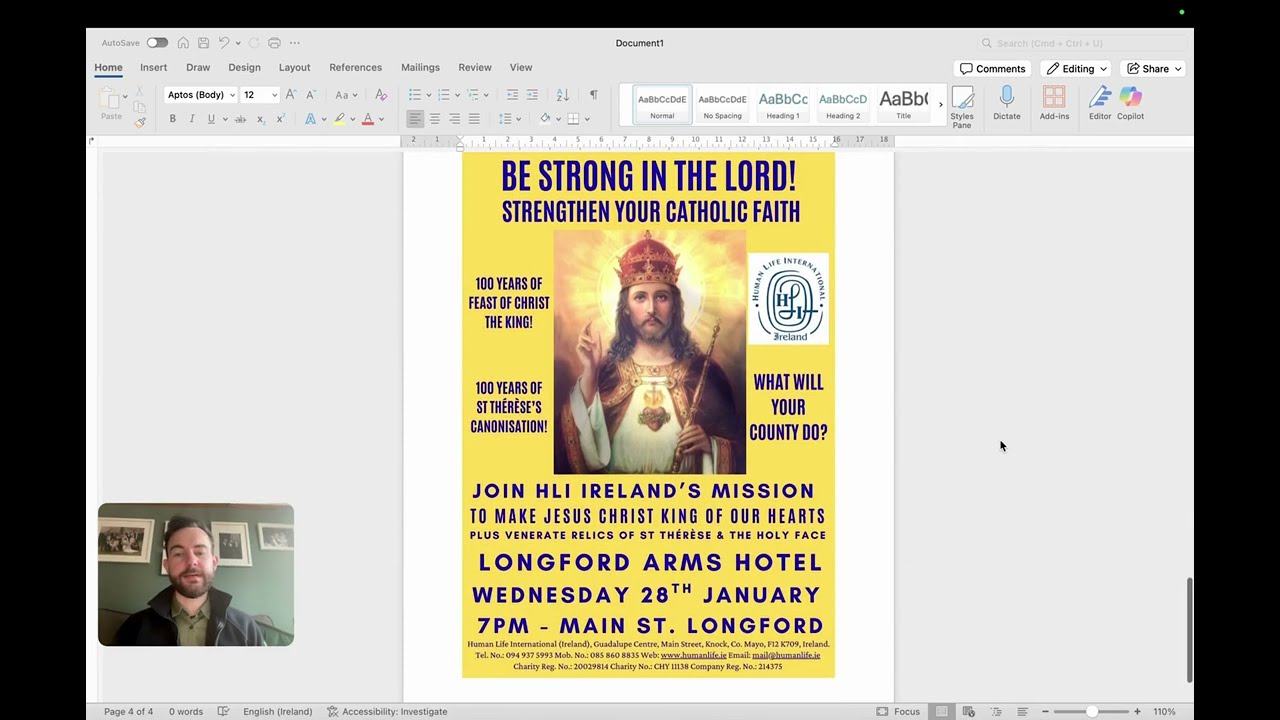The width and height of the screenshot is (1280, 720).
Task: Expand the numbered list options arrow
Action: pos(458,95)
